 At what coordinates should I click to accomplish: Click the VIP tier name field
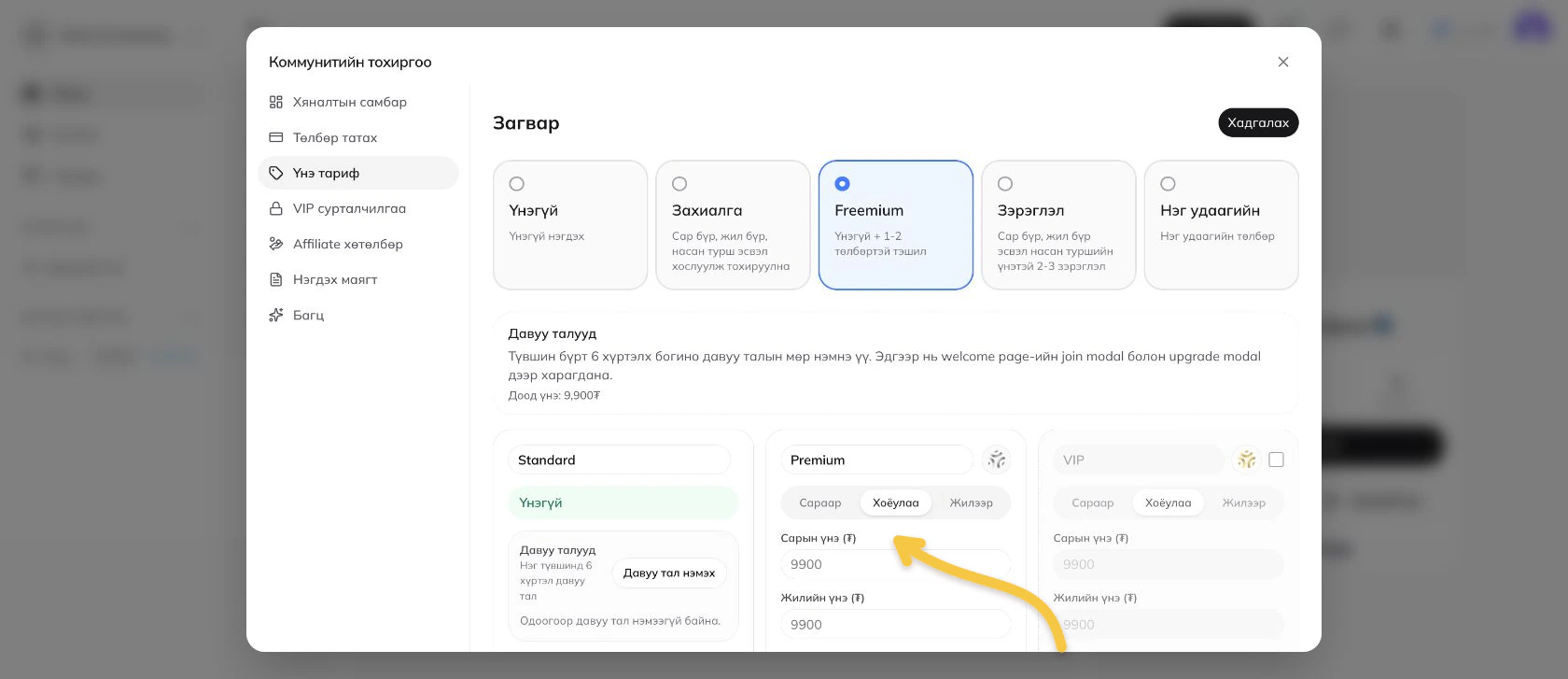1139,460
